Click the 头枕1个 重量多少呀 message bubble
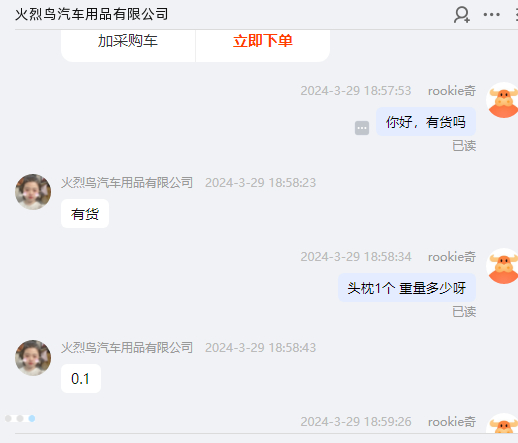This screenshot has height=443, width=518. coord(407,288)
